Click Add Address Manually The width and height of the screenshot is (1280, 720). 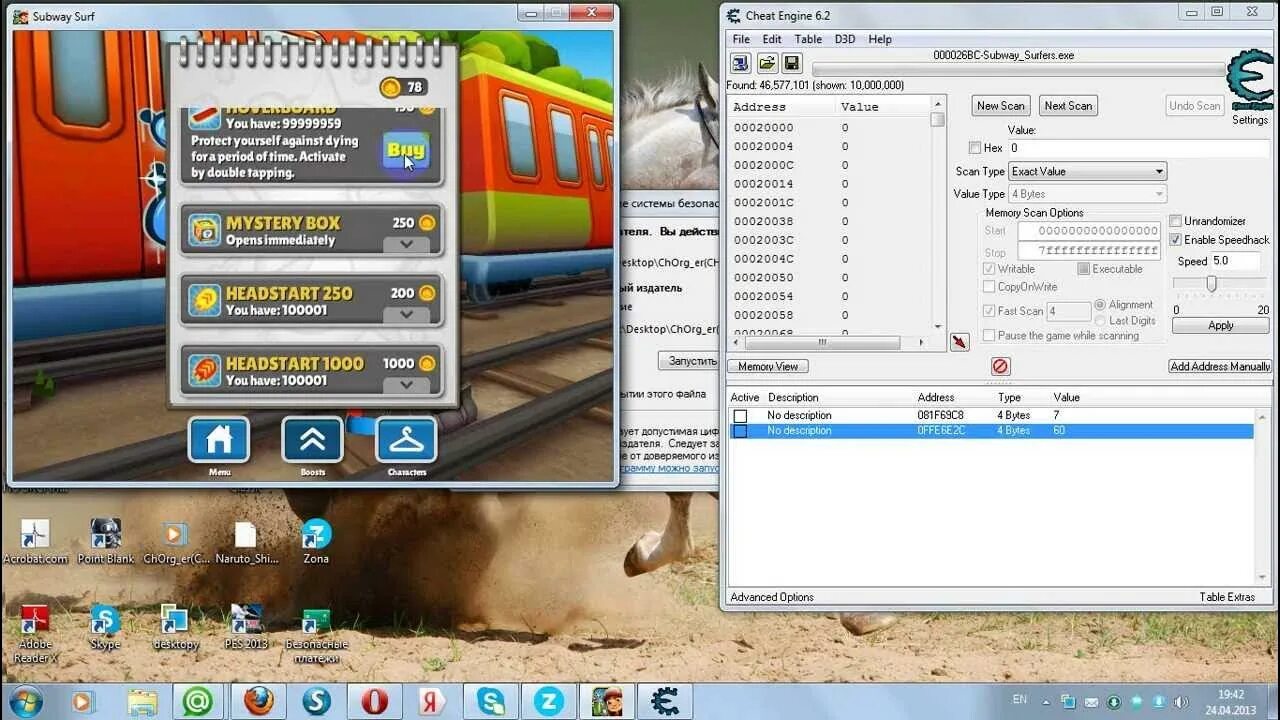click(x=1220, y=367)
